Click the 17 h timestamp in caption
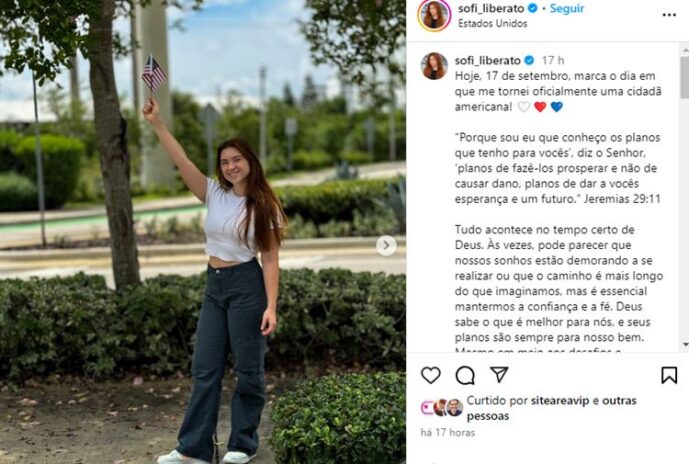 [553, 60]
